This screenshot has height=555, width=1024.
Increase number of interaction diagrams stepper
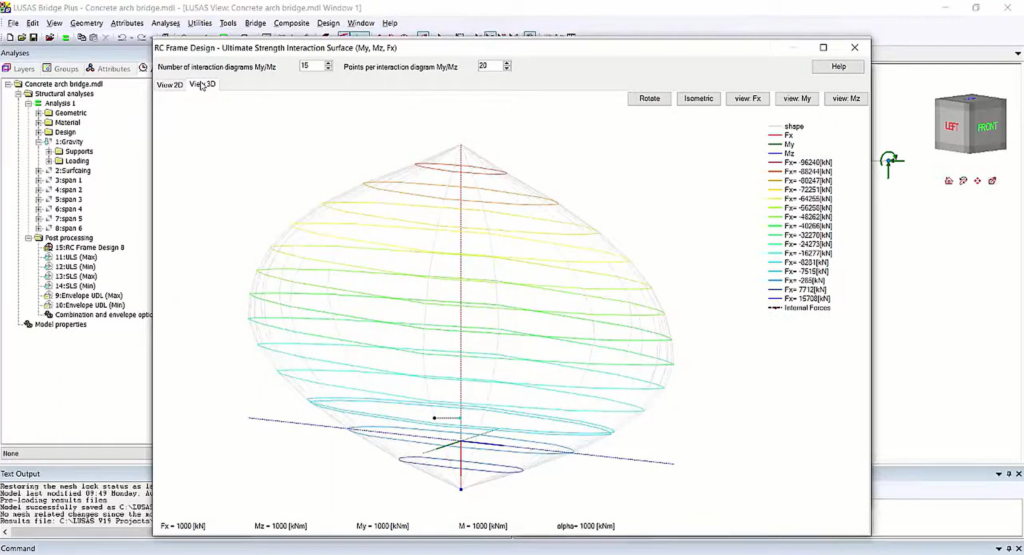pyautogui.click(x=329, y=63)
